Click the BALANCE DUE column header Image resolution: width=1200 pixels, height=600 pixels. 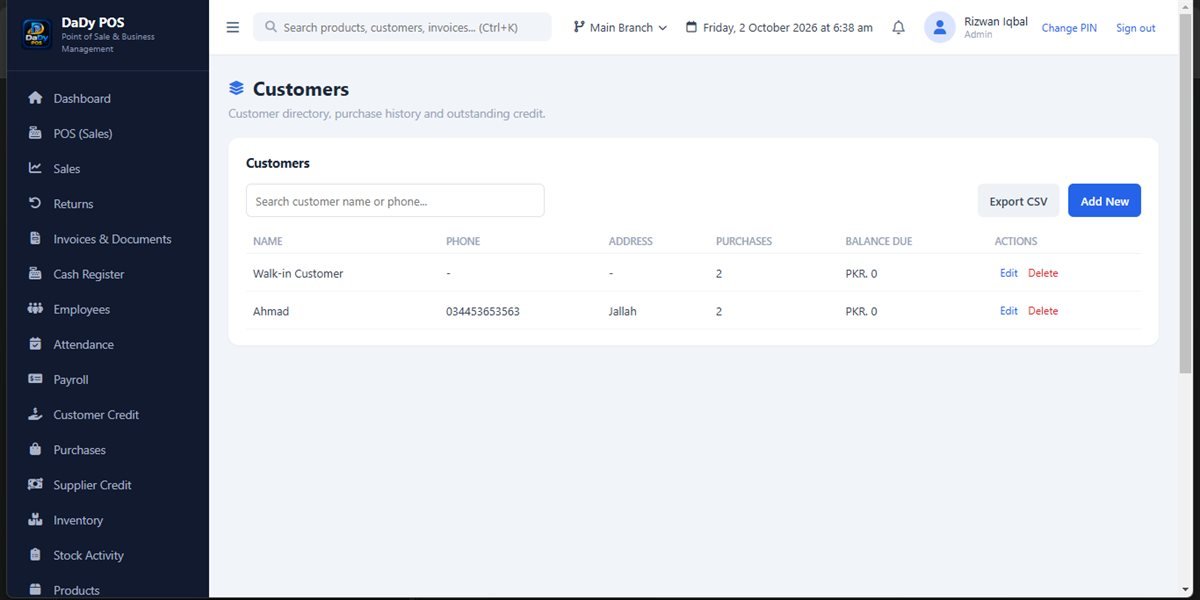point(879,241)
